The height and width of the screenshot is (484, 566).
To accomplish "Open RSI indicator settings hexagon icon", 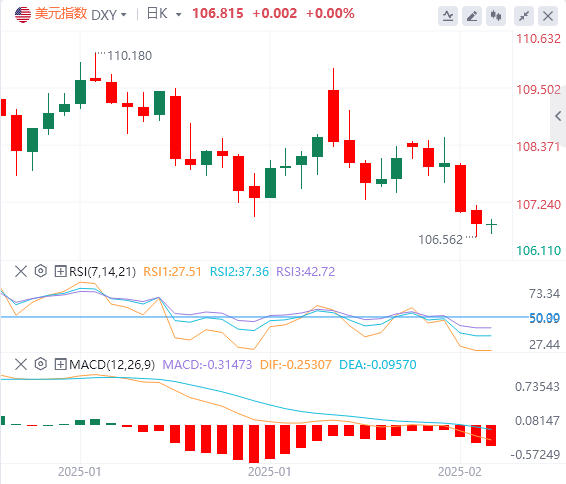I will [x=41, y=271].
